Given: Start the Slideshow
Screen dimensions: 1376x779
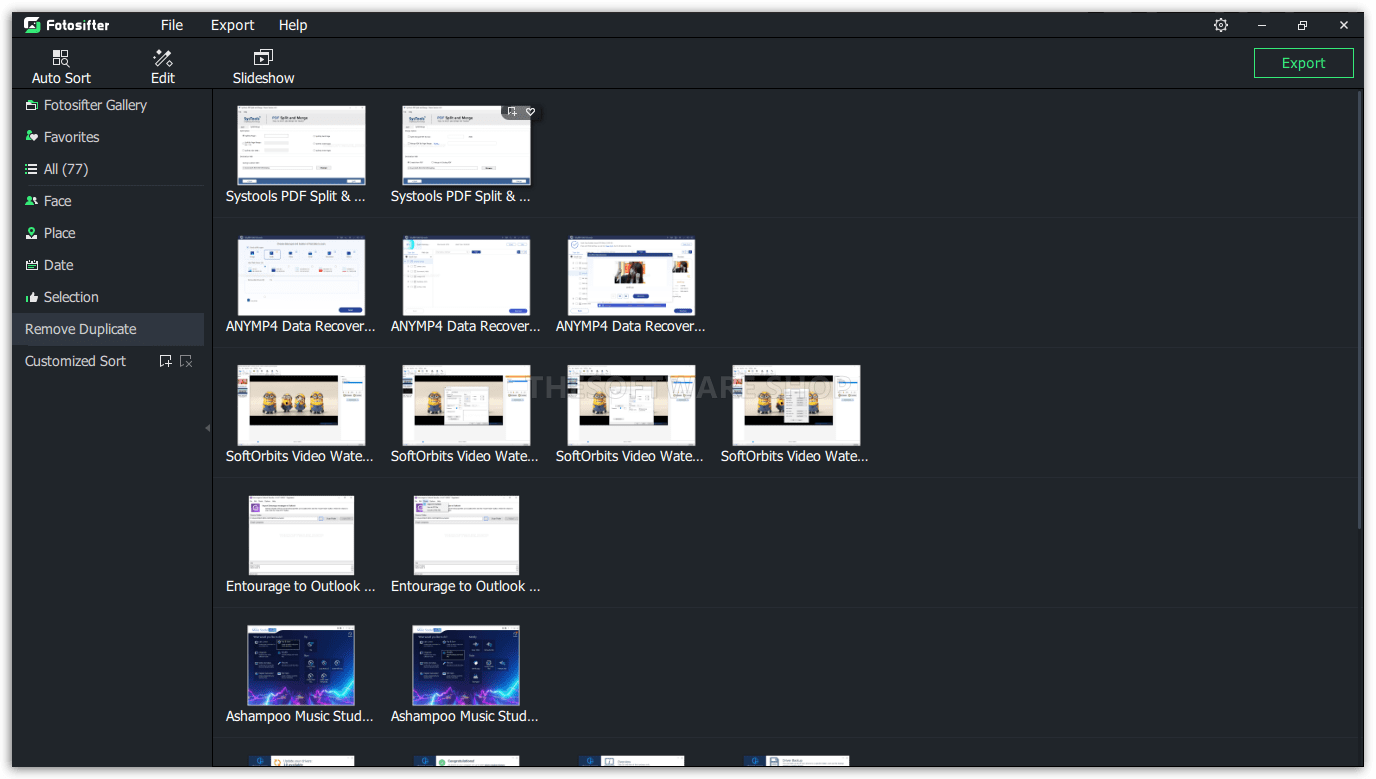Looking at the screenshot, I should pyautogui.click(x=264, y=67).
